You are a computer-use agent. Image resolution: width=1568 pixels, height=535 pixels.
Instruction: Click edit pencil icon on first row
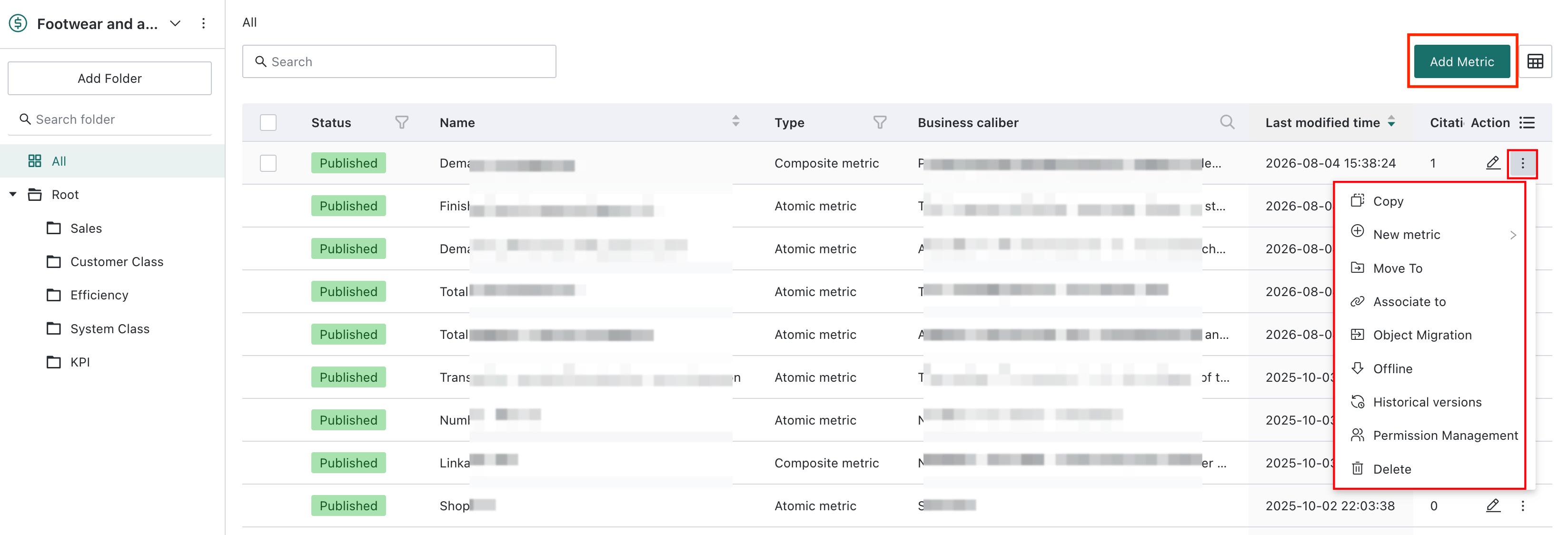pyautogui.click(x=1492, y=163)
